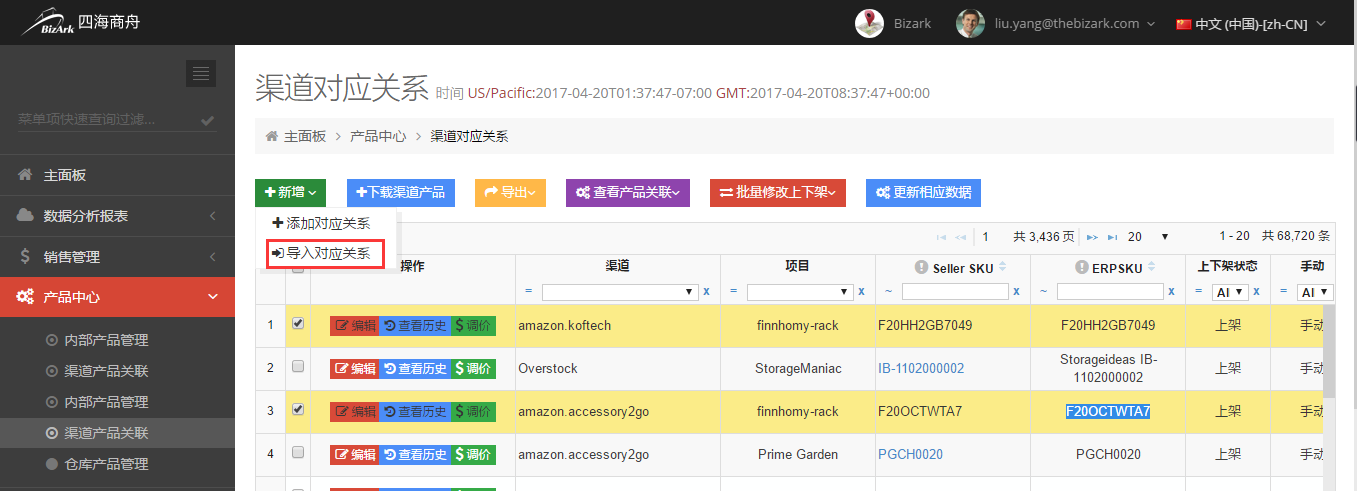Screen dimensions: 1357x491
Task: Select 添加对应关系 menu entry
Action: (321, 223)
